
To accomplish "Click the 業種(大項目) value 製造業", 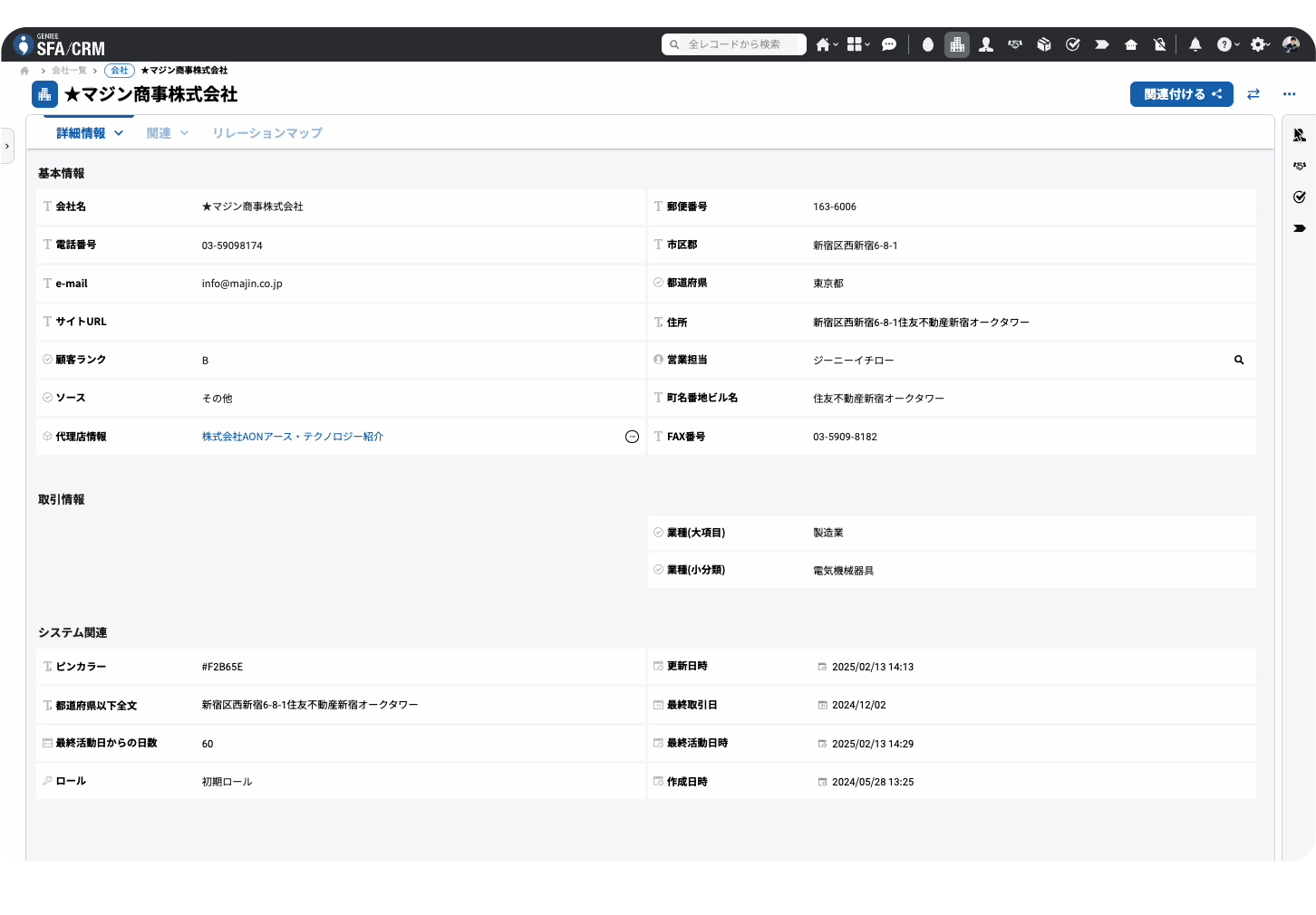I will coord(828,533).
